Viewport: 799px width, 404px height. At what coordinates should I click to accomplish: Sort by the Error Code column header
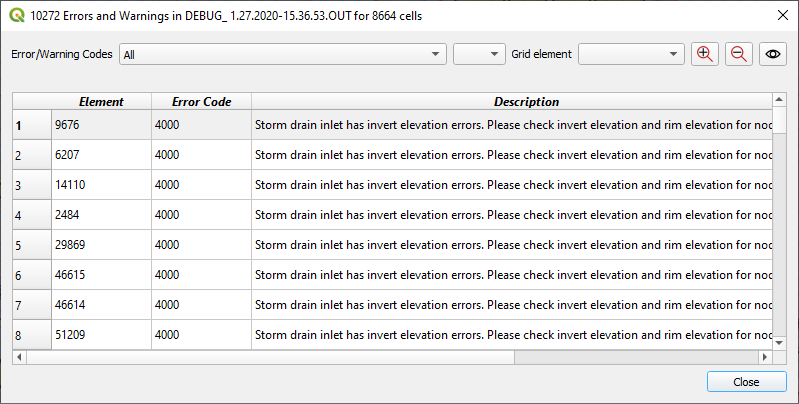click(x=201, y=101)
